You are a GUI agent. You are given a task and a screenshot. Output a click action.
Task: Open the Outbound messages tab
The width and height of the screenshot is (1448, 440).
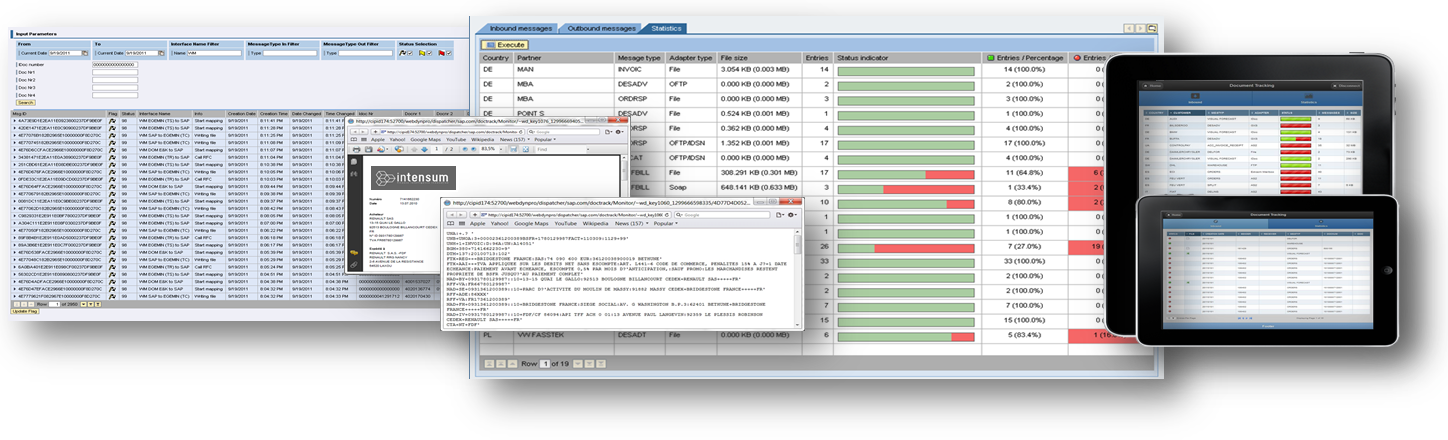601,28
